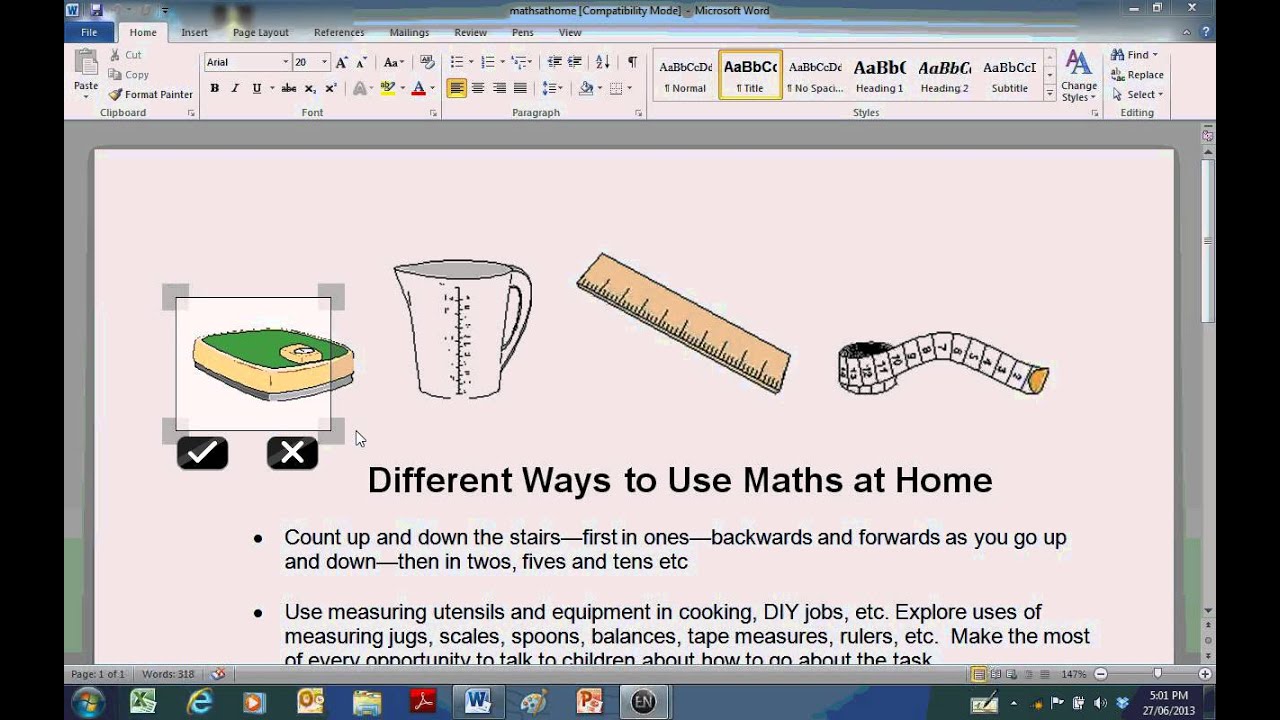This screenshot has height=720, width=1280.
Task: Expand the numbering list dropdown
Action: point(502,62)
